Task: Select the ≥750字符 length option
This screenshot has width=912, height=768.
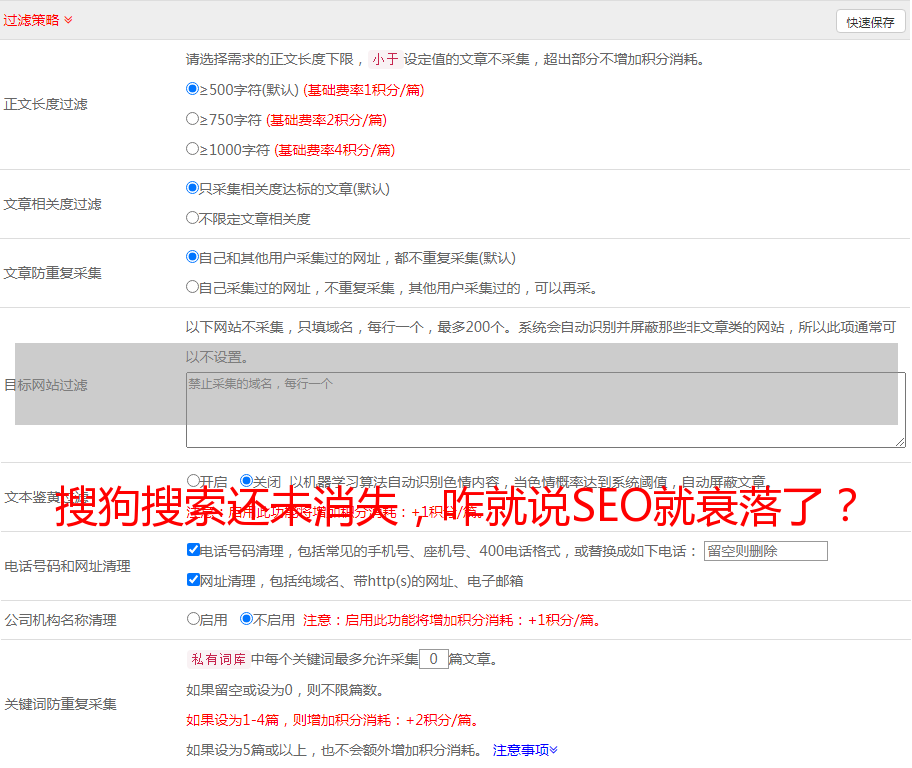Action: [193, 119]
